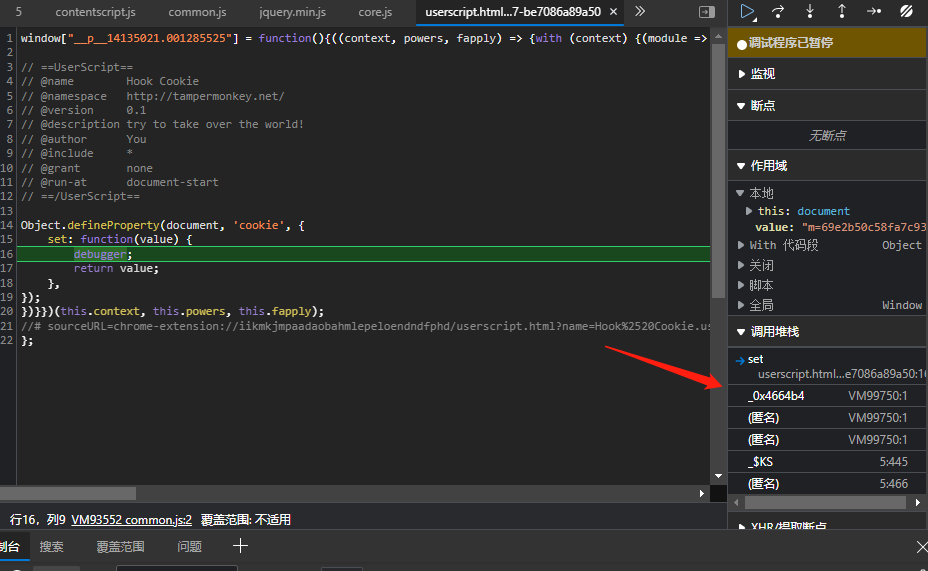Step over next function call
Screen dimensions: 928x571
[778, 11]
